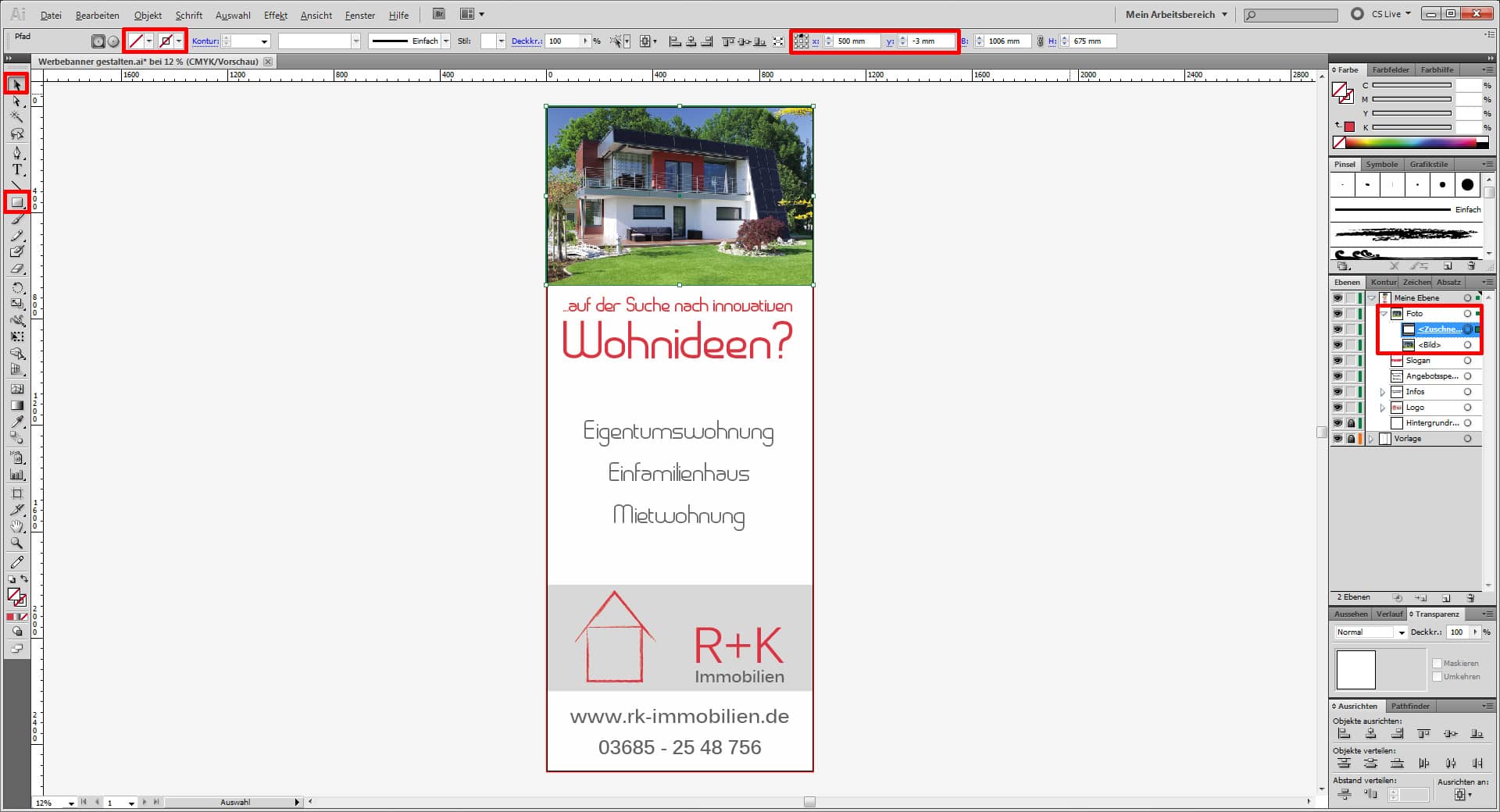Select the Type tool
Screen dimensions: 1500x812
tap(16, 166)
